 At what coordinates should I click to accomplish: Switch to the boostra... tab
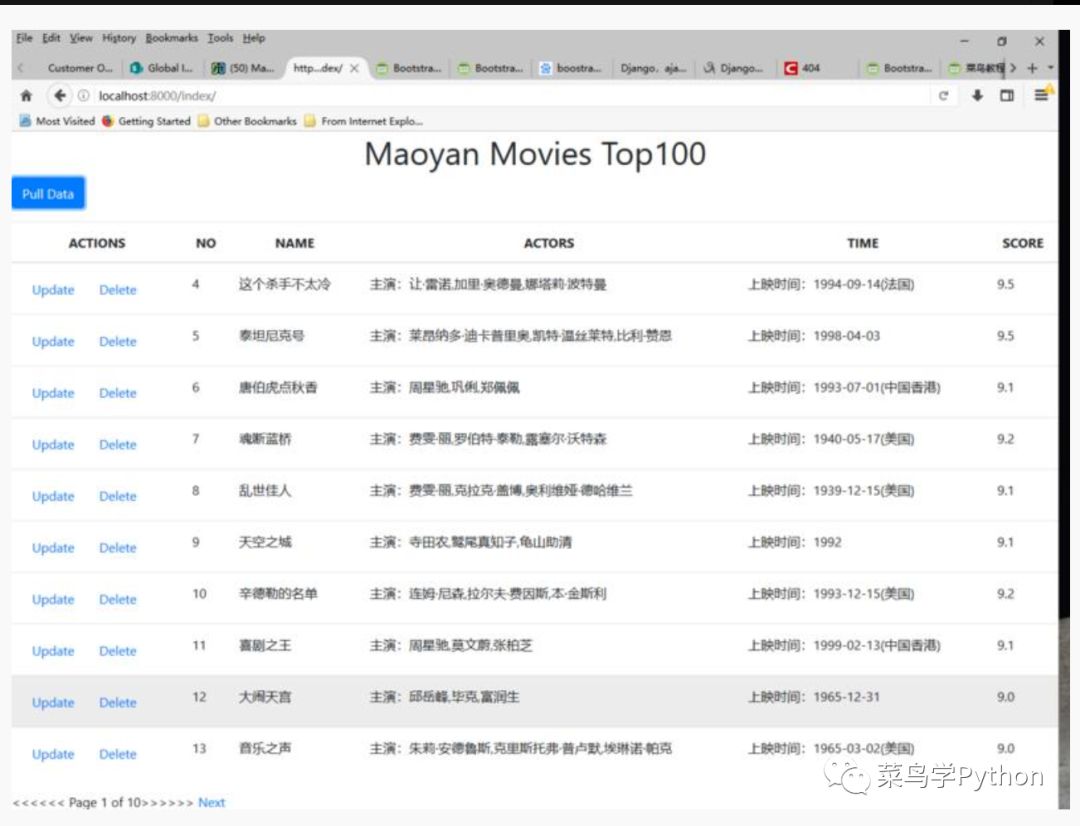point(571,68)
